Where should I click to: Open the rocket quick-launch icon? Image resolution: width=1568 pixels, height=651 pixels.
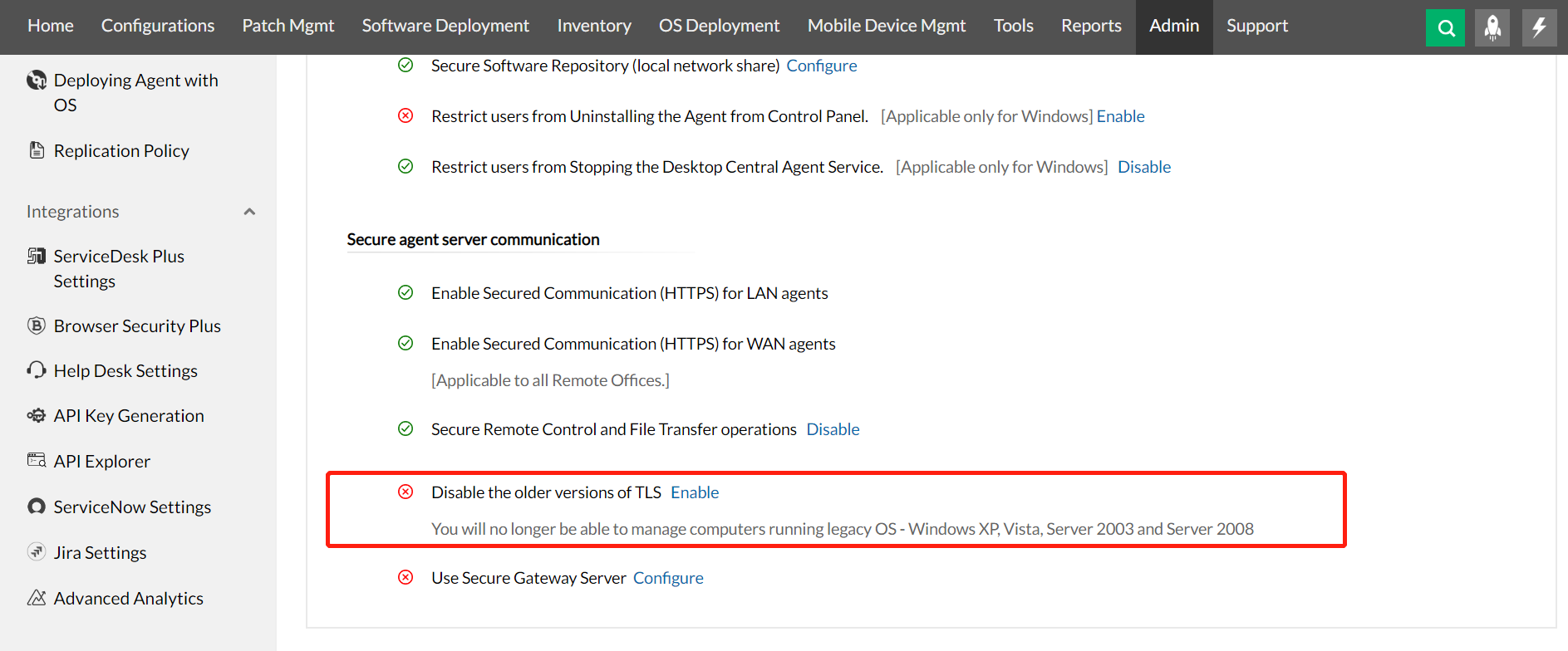[1492, 28]
